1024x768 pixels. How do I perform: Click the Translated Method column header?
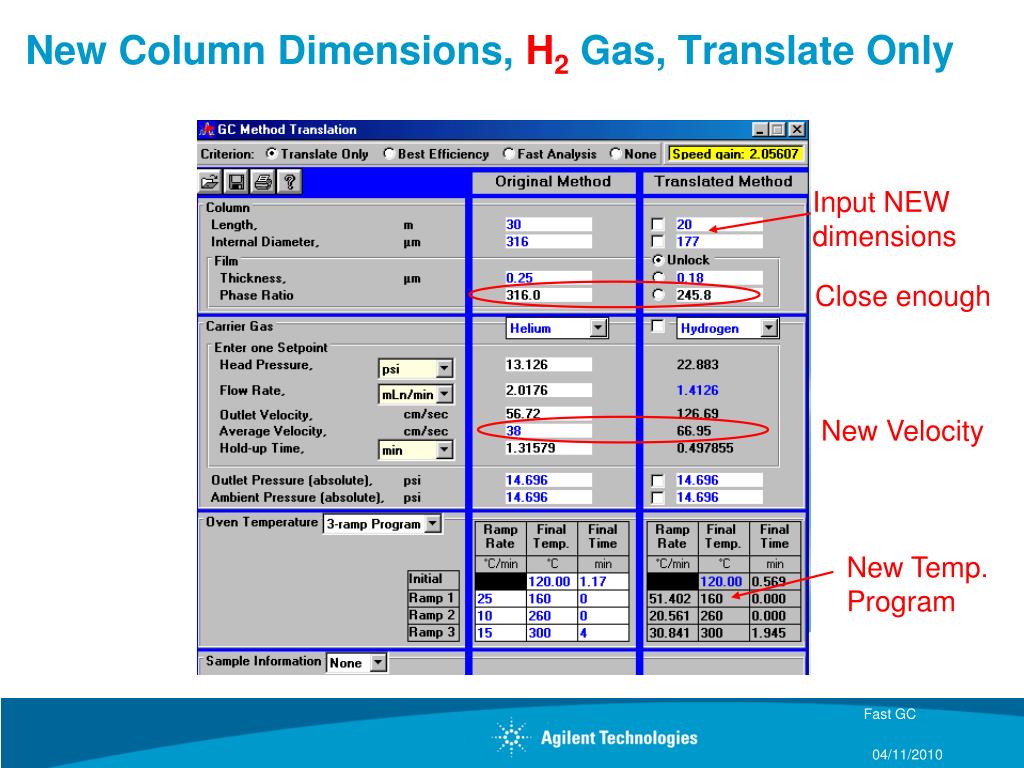(x=724, y=182)
